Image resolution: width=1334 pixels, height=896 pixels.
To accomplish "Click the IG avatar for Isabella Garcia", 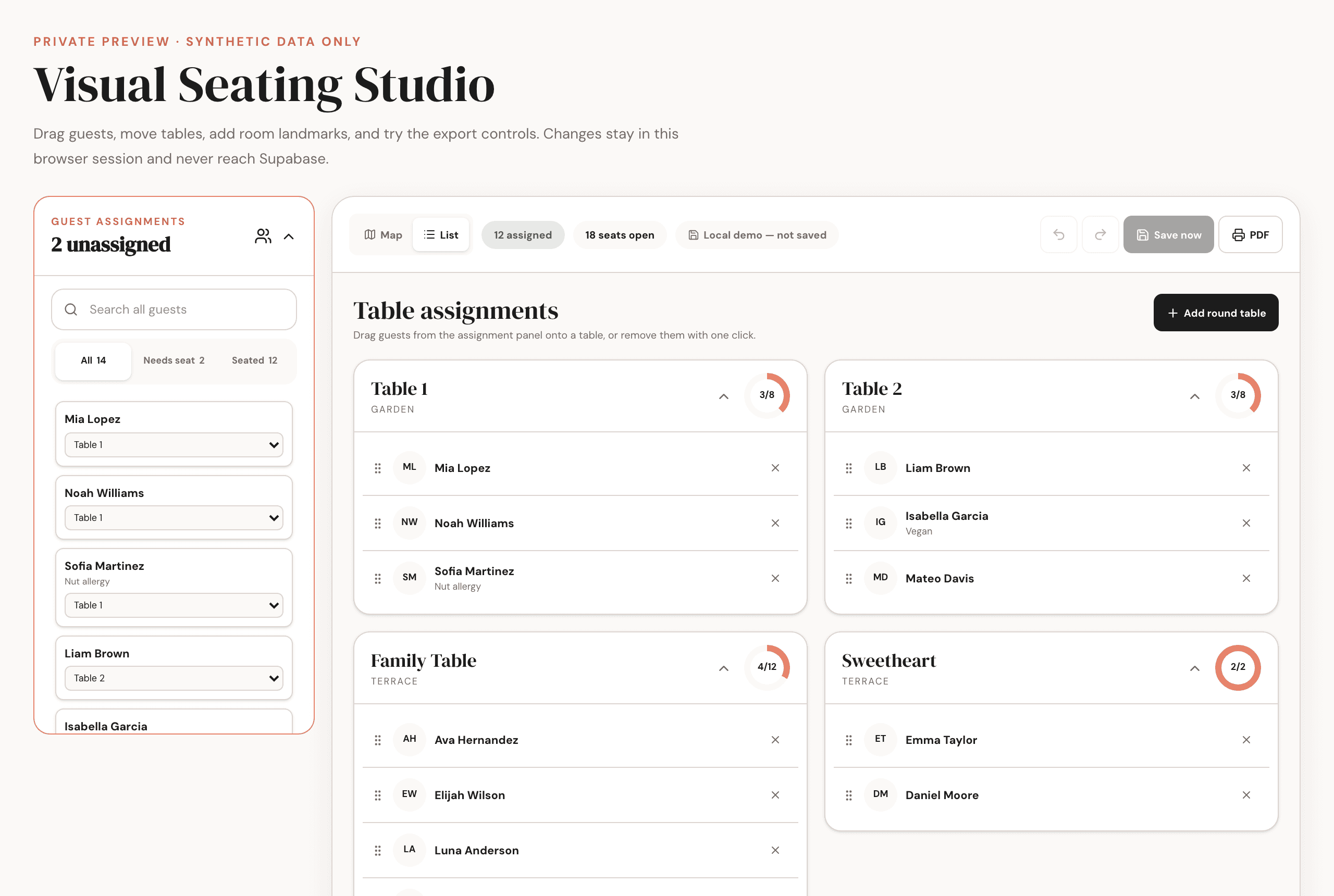I will 880,522.
